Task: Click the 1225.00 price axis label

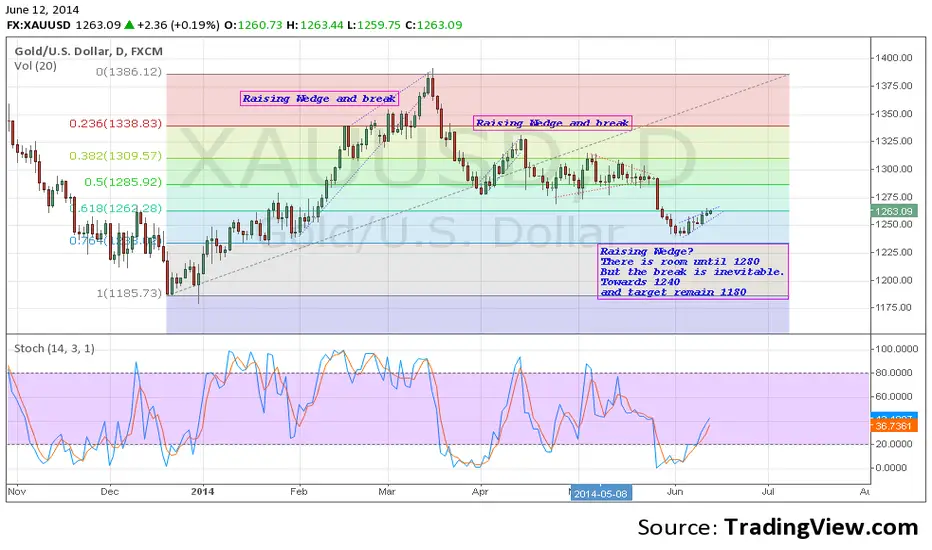Action: tap(893, 252)
